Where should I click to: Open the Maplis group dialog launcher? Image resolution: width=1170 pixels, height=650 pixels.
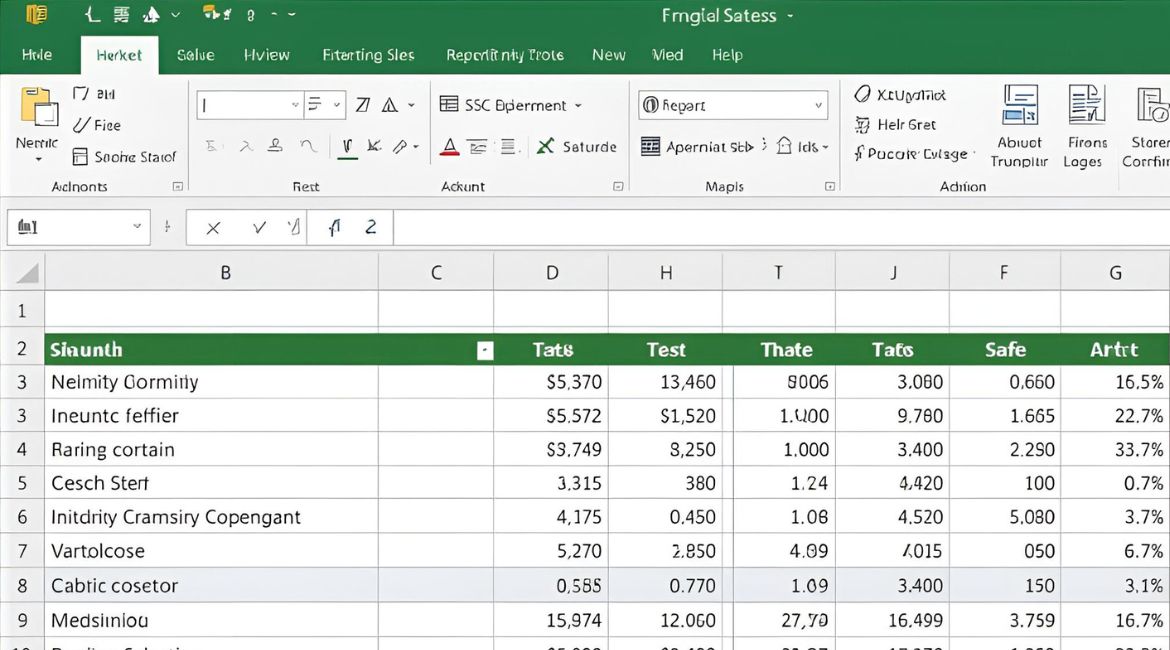point(830,187)
